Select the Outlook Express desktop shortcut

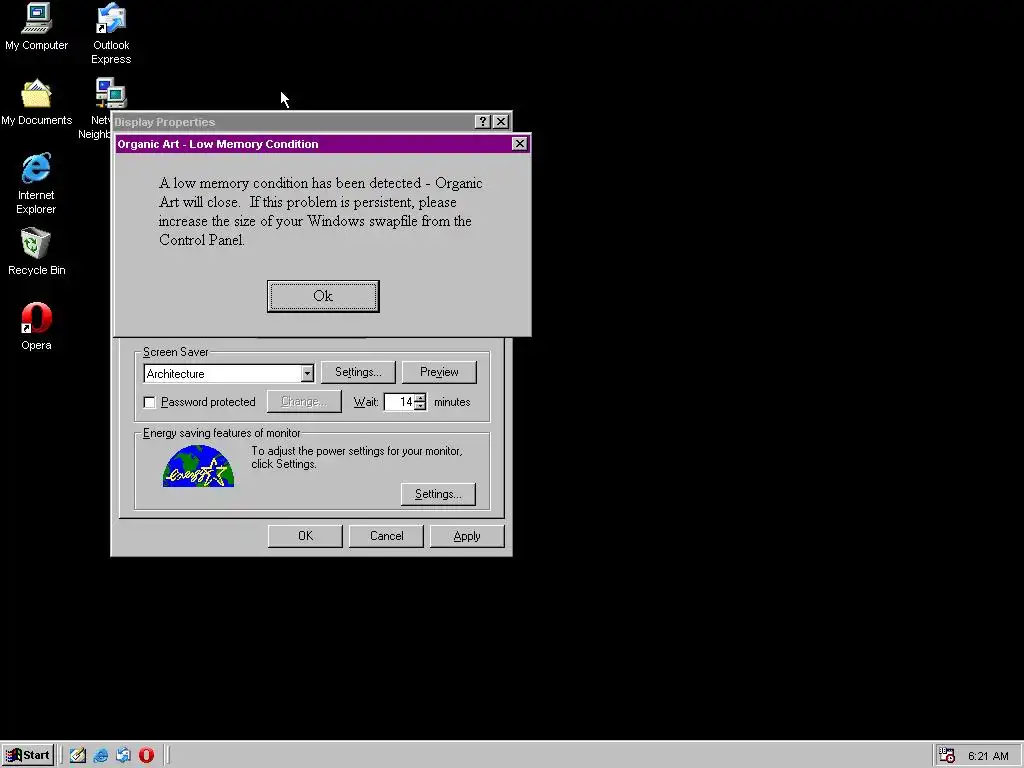pyautogui.click(x=111, y=33)
